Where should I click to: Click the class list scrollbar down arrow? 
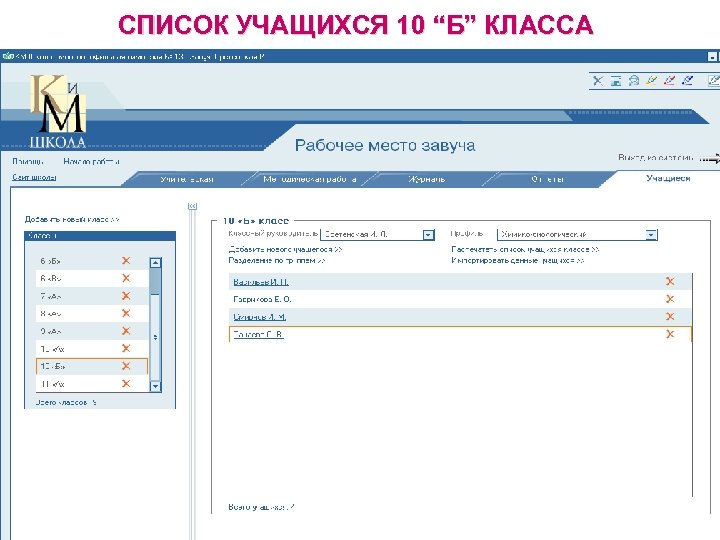tap(155, 386)
